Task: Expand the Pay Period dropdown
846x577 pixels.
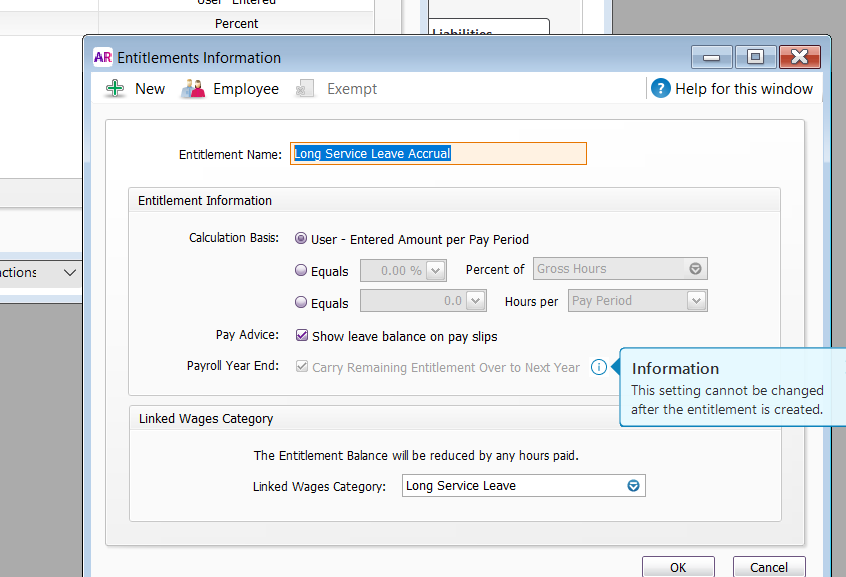Action: (x=696, y=300)
